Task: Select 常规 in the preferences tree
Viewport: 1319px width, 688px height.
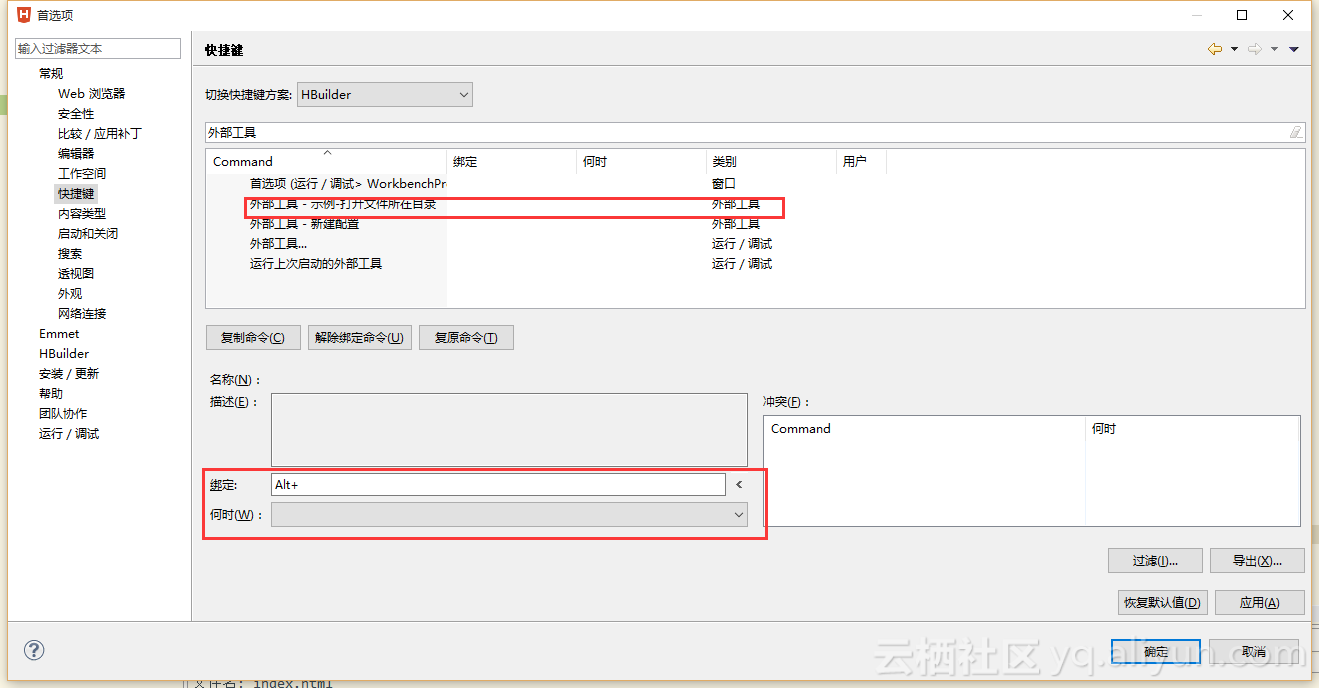Action: [x=51, y=73]
